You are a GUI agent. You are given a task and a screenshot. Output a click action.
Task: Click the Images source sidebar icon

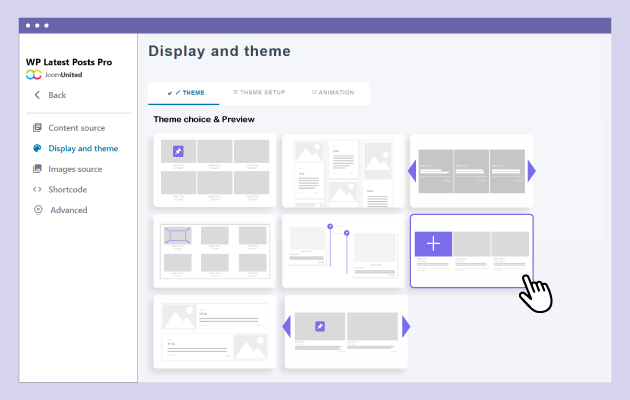click(x=38, y=169)
